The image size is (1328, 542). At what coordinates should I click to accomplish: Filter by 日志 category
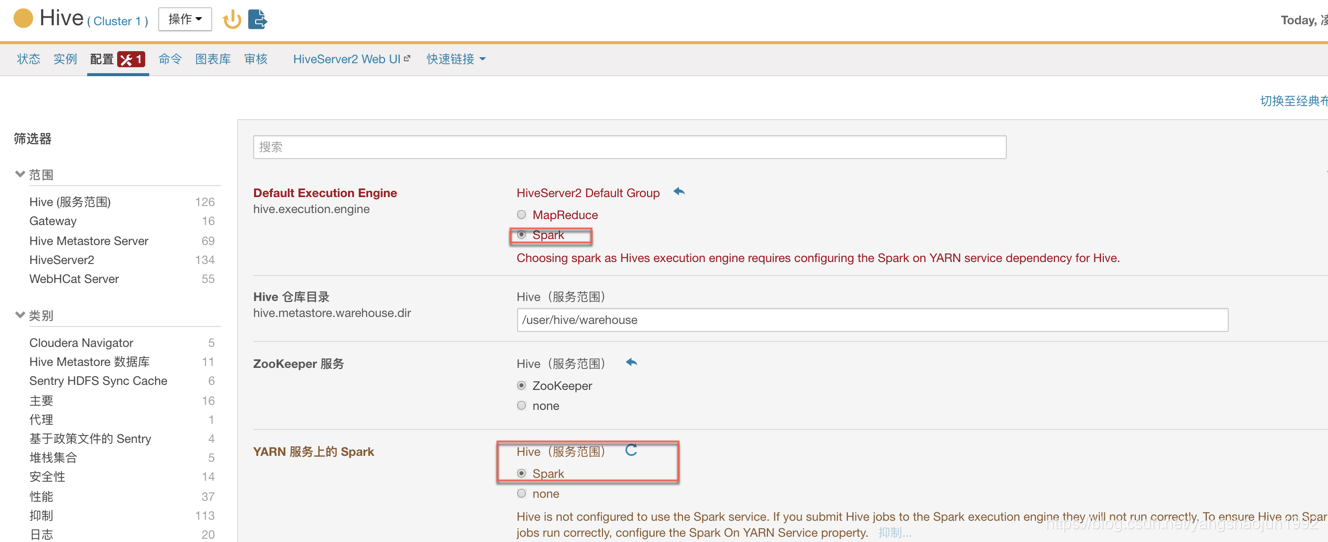pyautogui.click(x=41, y=535)
